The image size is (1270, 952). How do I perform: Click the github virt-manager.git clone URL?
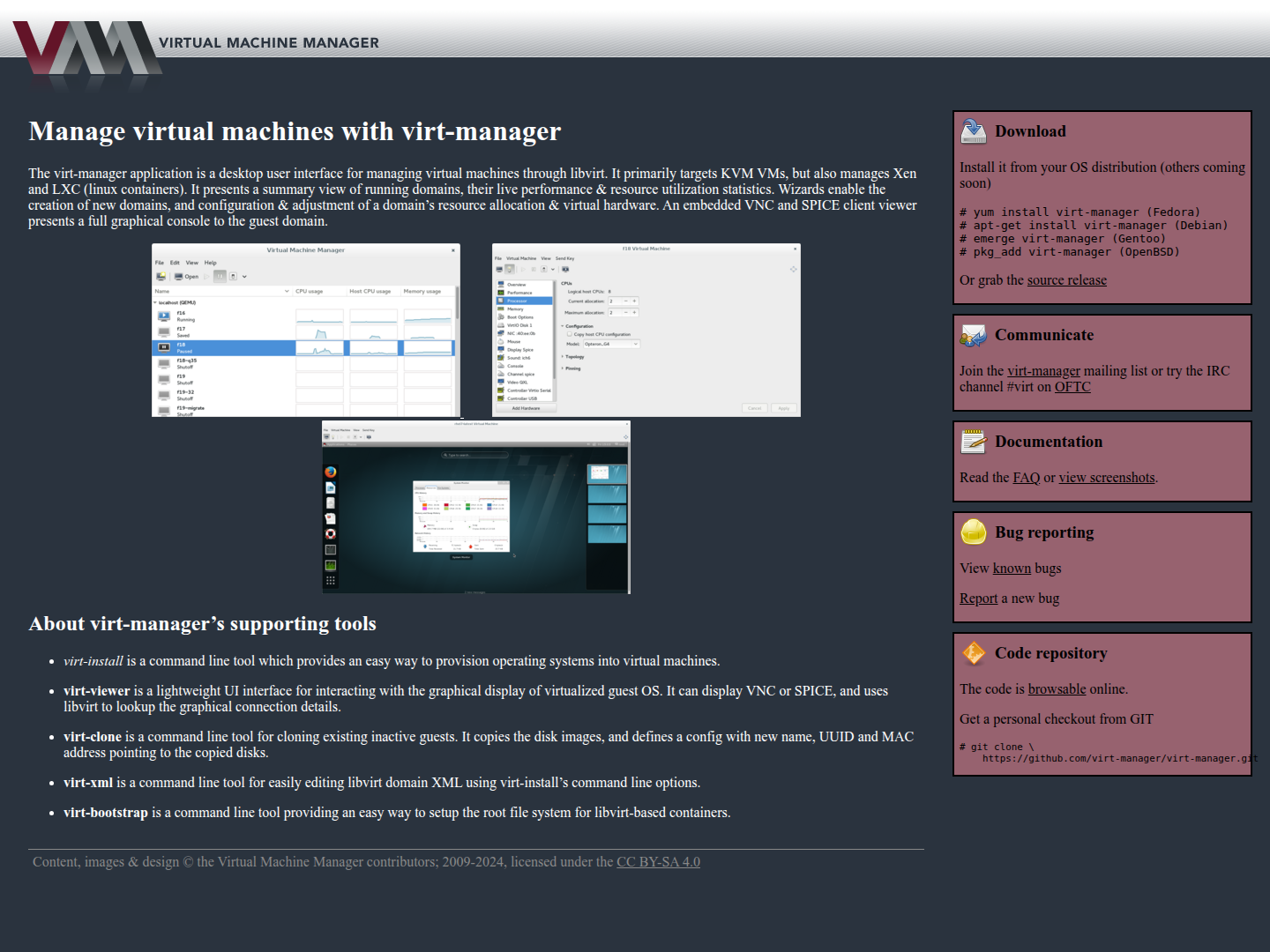tap(1120, 758)
